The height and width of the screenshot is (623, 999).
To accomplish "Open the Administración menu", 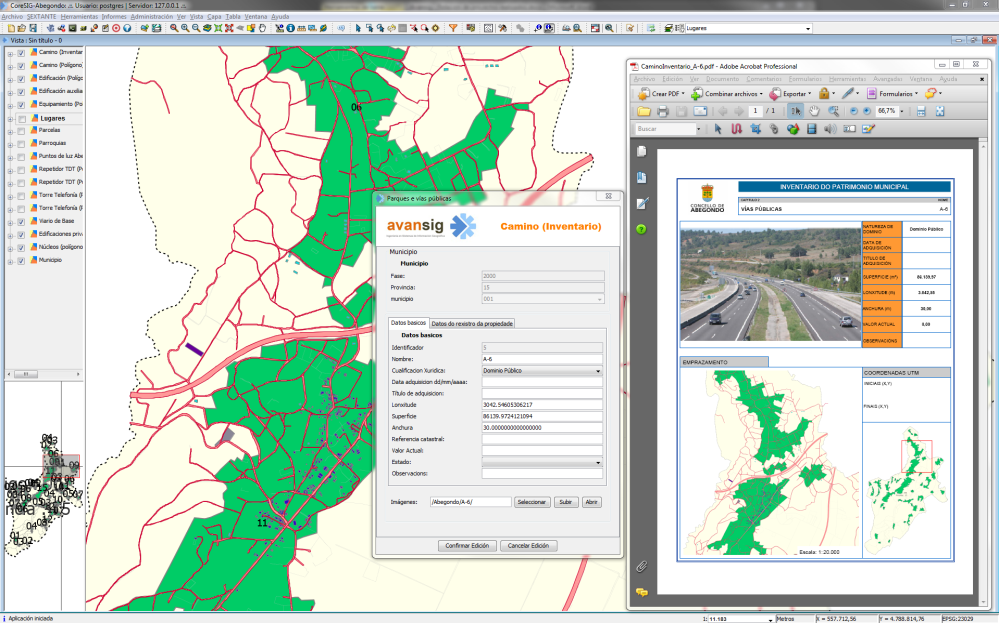I will click(152, 17).
